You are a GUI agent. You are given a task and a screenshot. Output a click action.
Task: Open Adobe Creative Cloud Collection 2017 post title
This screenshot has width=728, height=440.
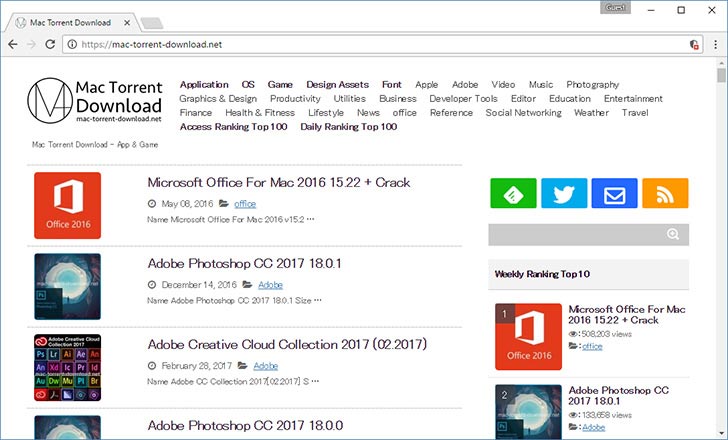tap(287, 344)
